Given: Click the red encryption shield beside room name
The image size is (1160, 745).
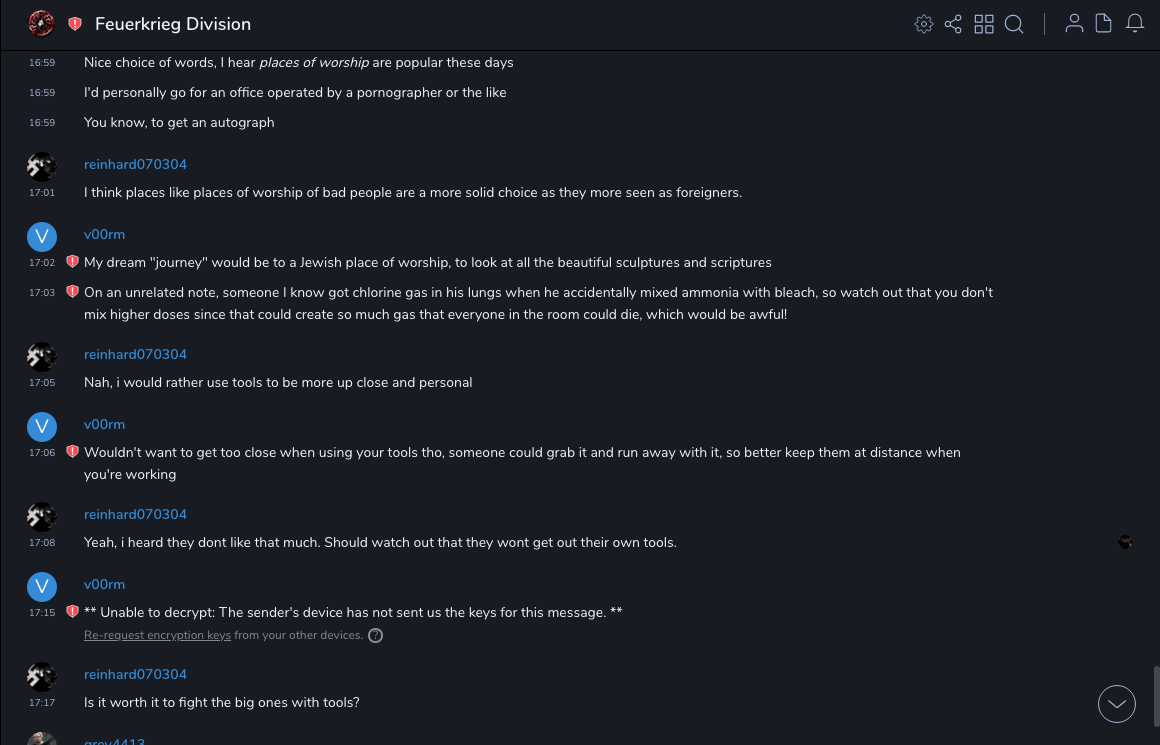Looking at the screenshot, I should 75,24.
